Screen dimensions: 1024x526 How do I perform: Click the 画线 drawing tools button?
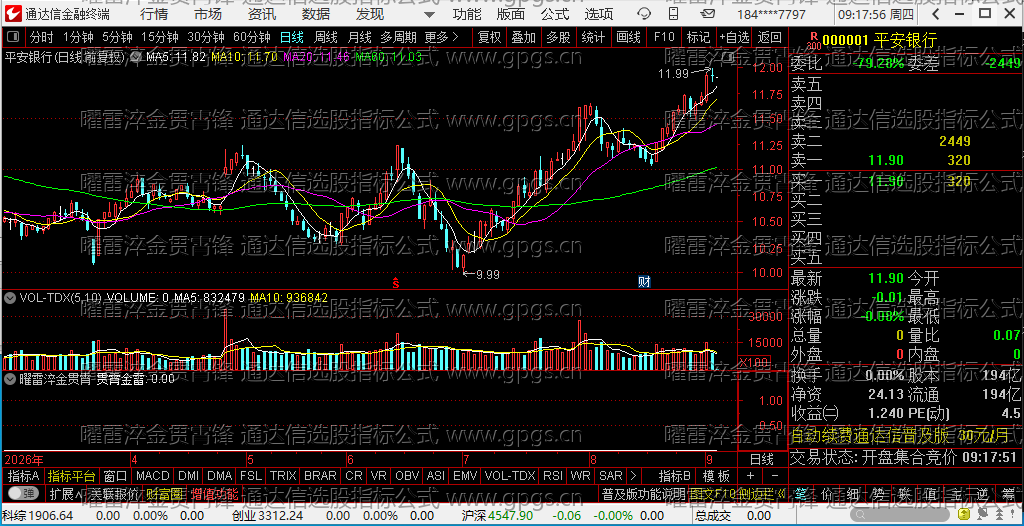(x=628, y=37)
